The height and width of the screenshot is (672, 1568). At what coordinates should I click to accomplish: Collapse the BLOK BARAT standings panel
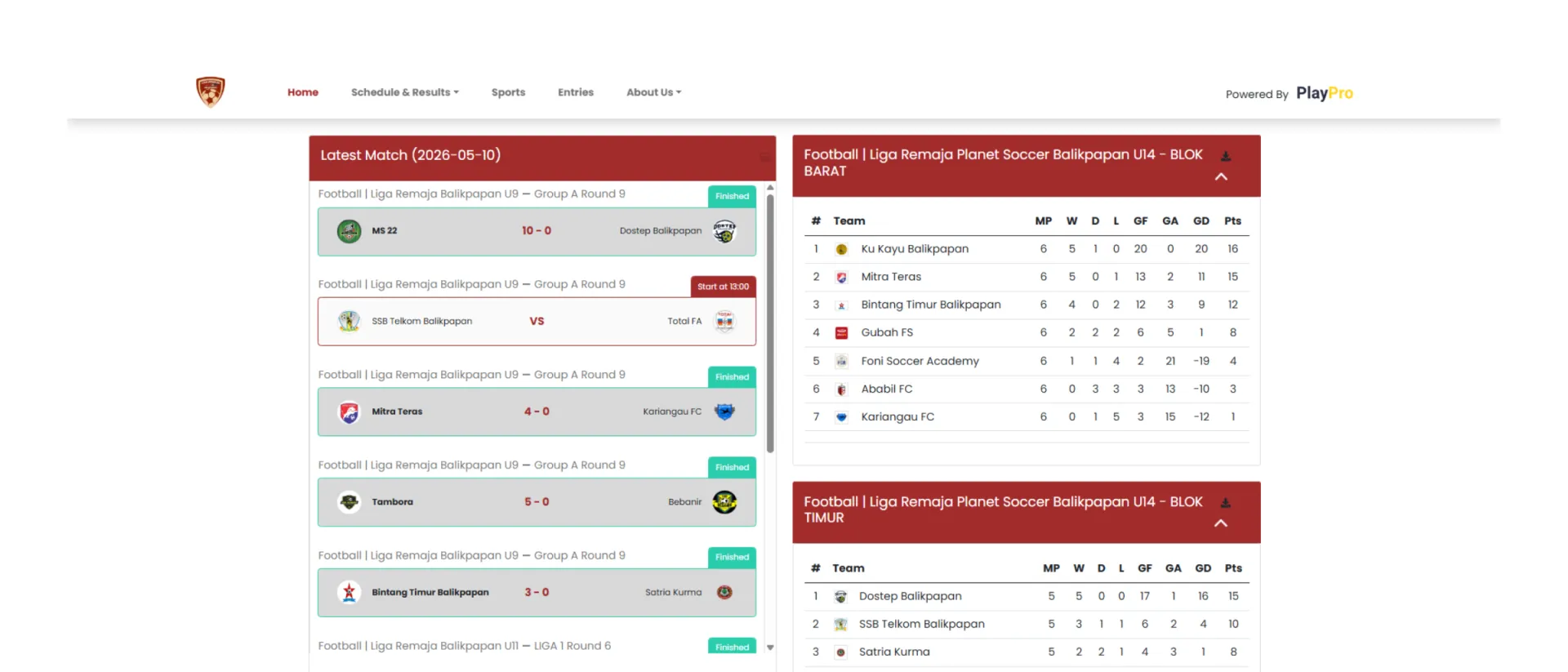point(1221,176)
